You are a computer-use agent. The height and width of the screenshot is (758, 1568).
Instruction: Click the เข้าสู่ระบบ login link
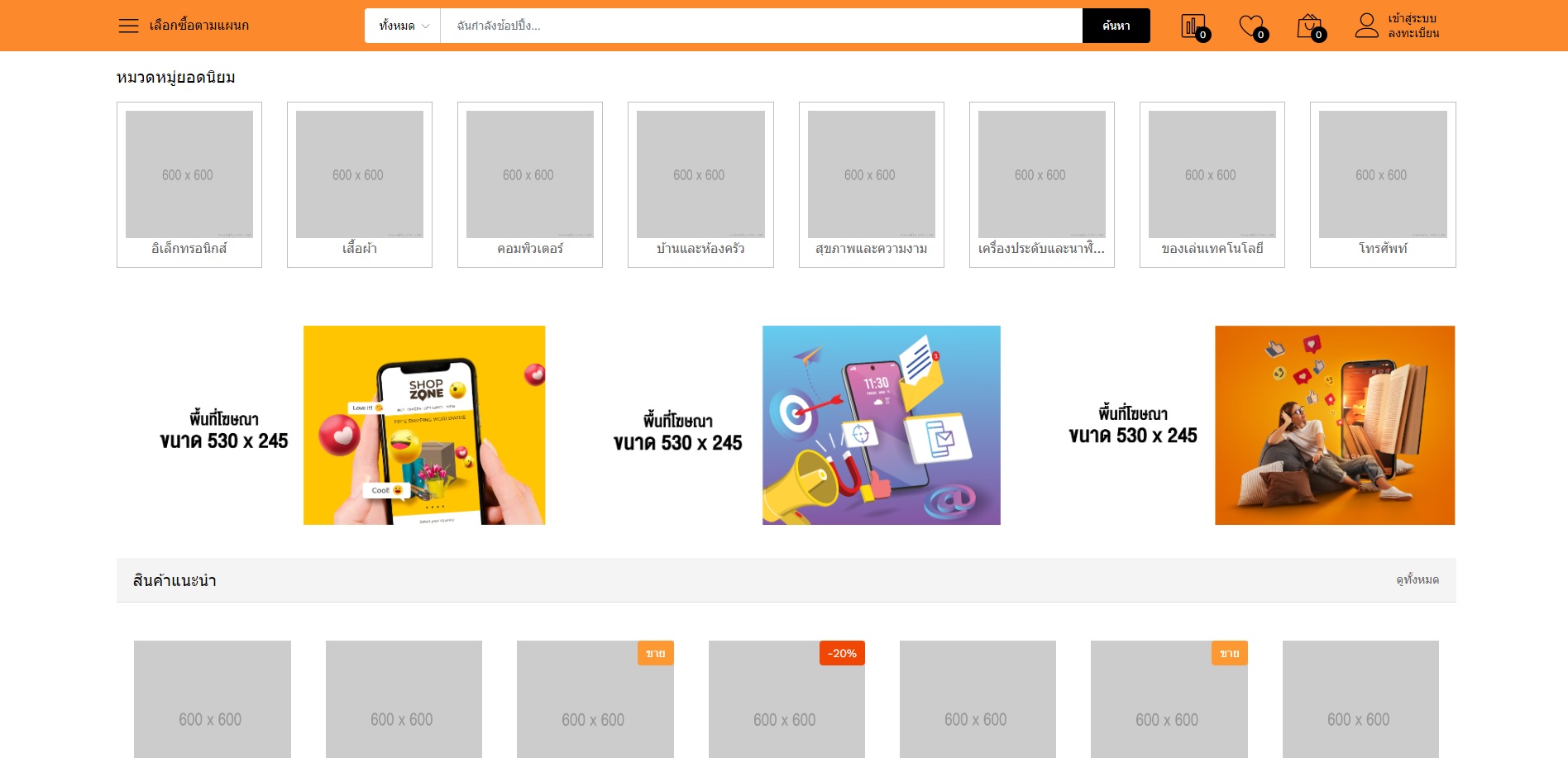1412,18
